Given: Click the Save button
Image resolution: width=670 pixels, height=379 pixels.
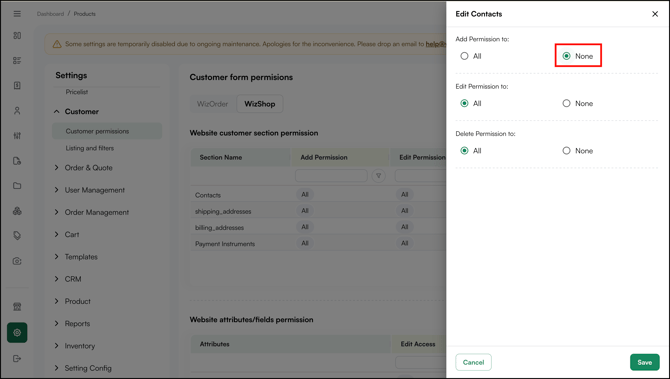Looking at the screenshot, I should pos(644,362).
